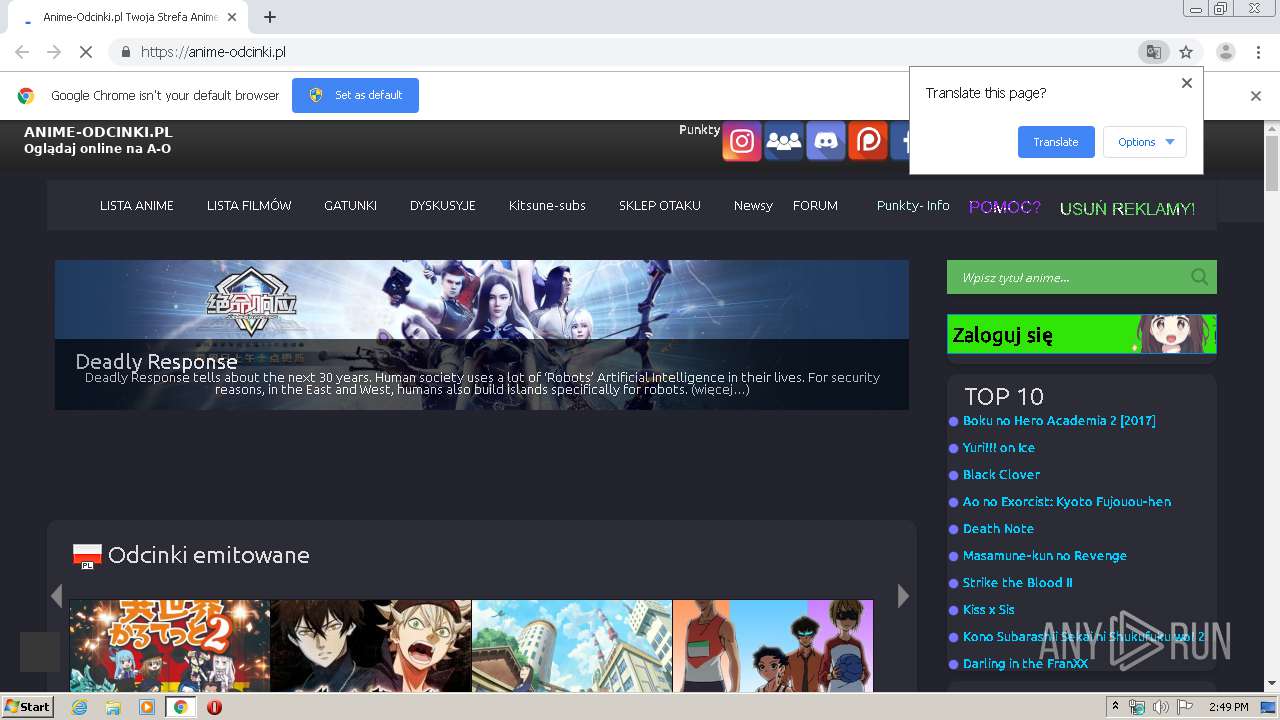Open LISTA ANIME menu item
This screenshot has height=720, width=1280.
[137, 205]
